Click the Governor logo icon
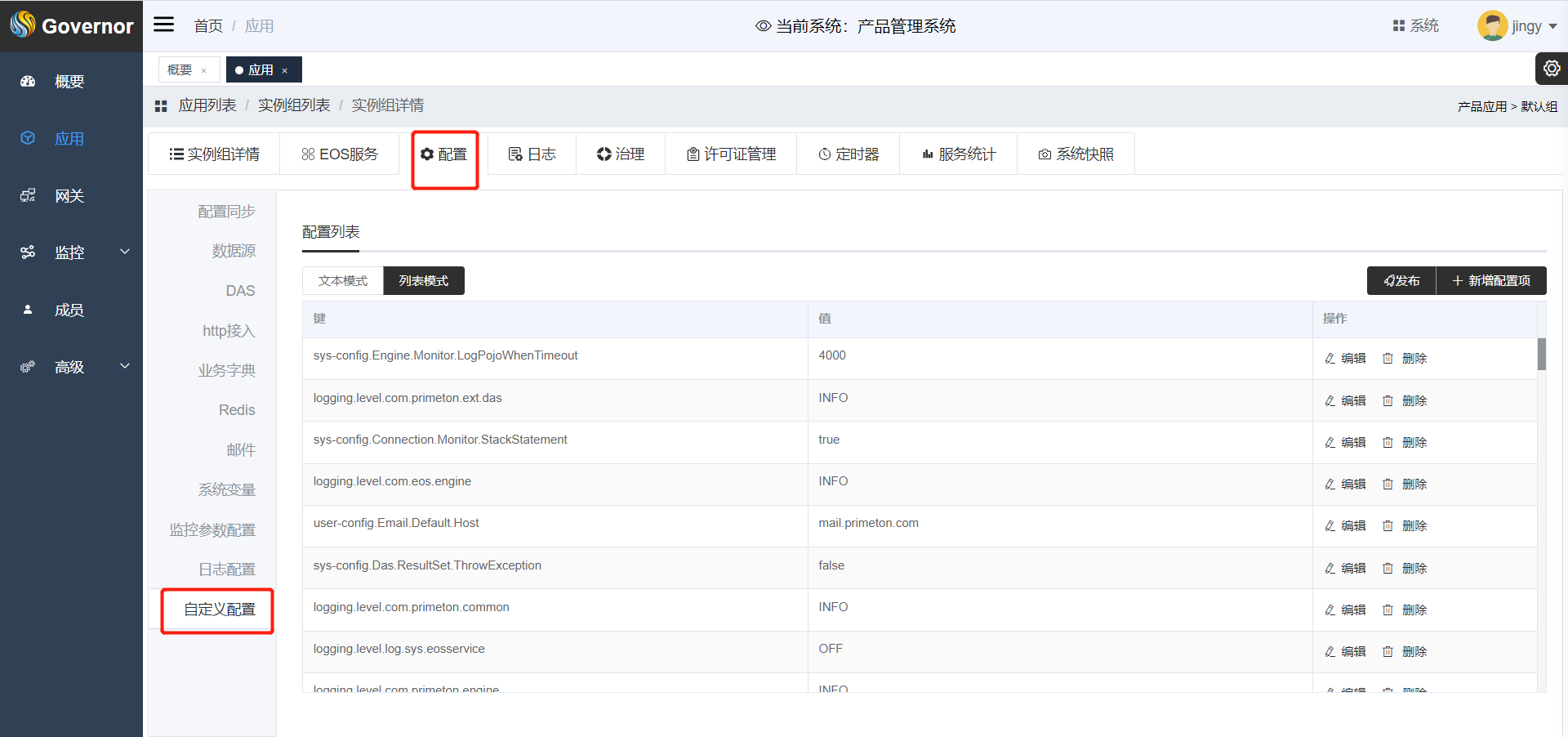This screenshot has height=737, width=1568. point(23,25)
